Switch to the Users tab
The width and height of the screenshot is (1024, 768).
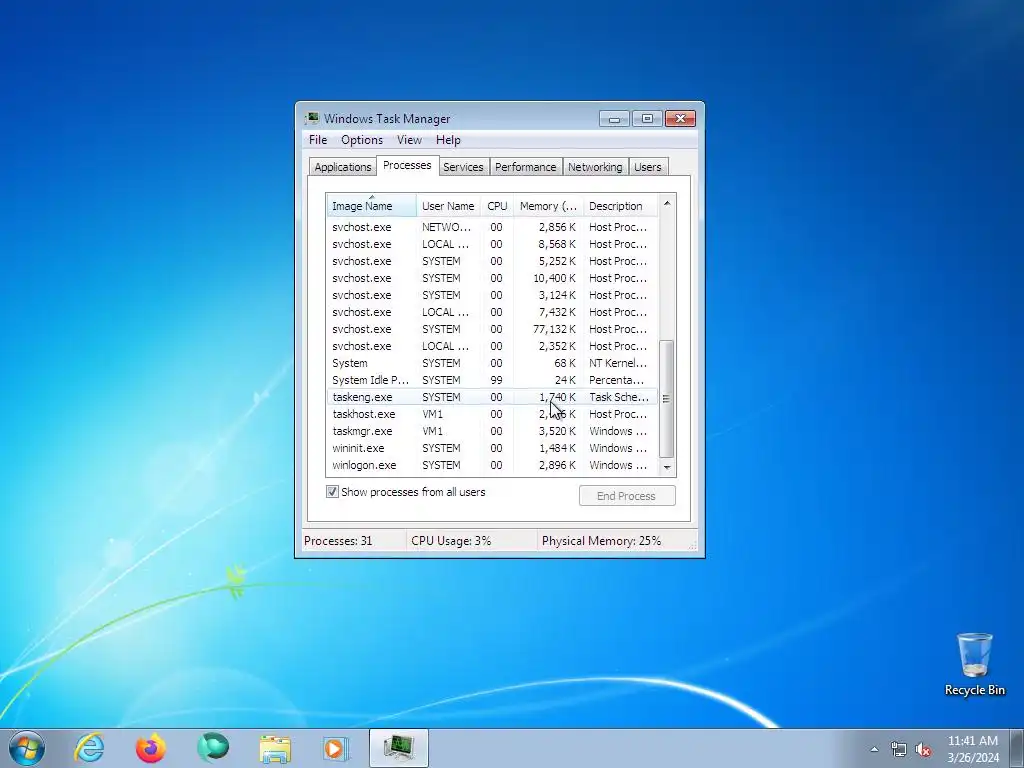click(647, 167)
